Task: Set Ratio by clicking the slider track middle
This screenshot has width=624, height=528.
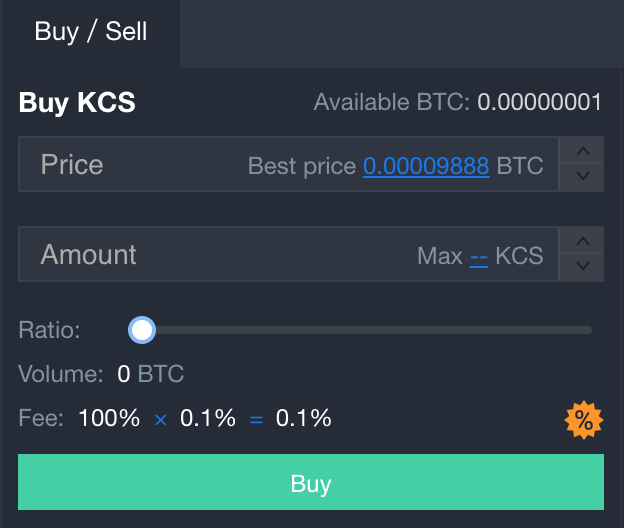Action: click(366, 330)
